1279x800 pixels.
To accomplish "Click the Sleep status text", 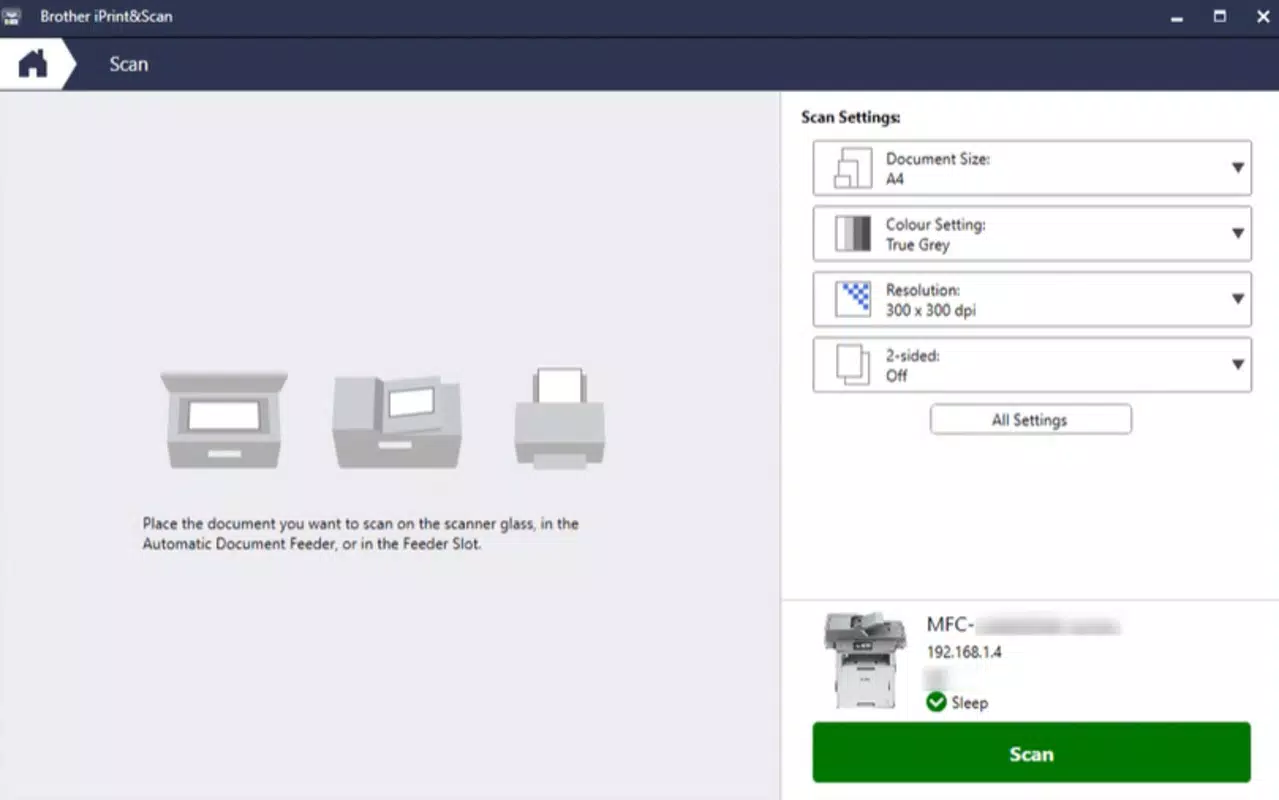I will [970, 703].
